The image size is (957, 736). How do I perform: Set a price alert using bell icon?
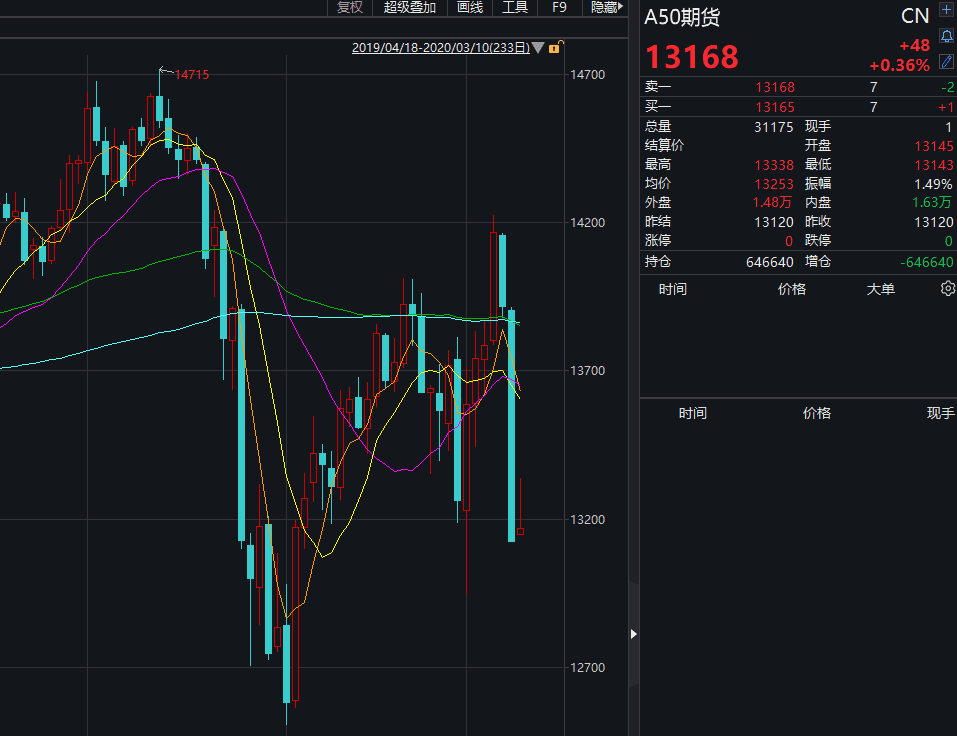click(x=947, y=36)
